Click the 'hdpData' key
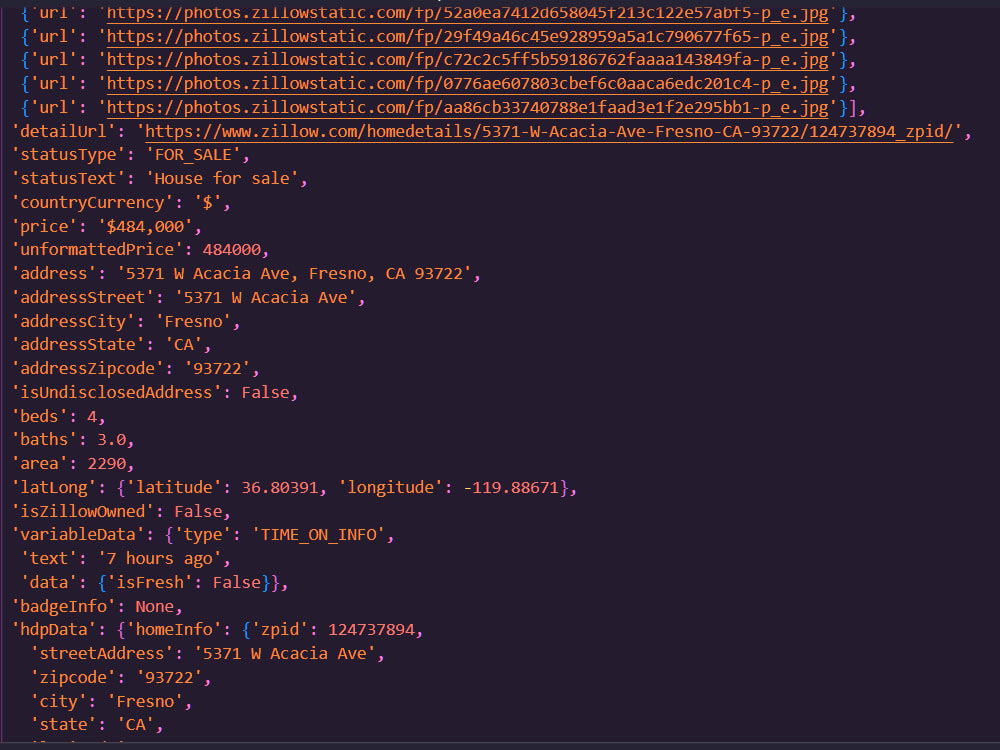This screenshot has height=750, width=1000. (54, 630)
